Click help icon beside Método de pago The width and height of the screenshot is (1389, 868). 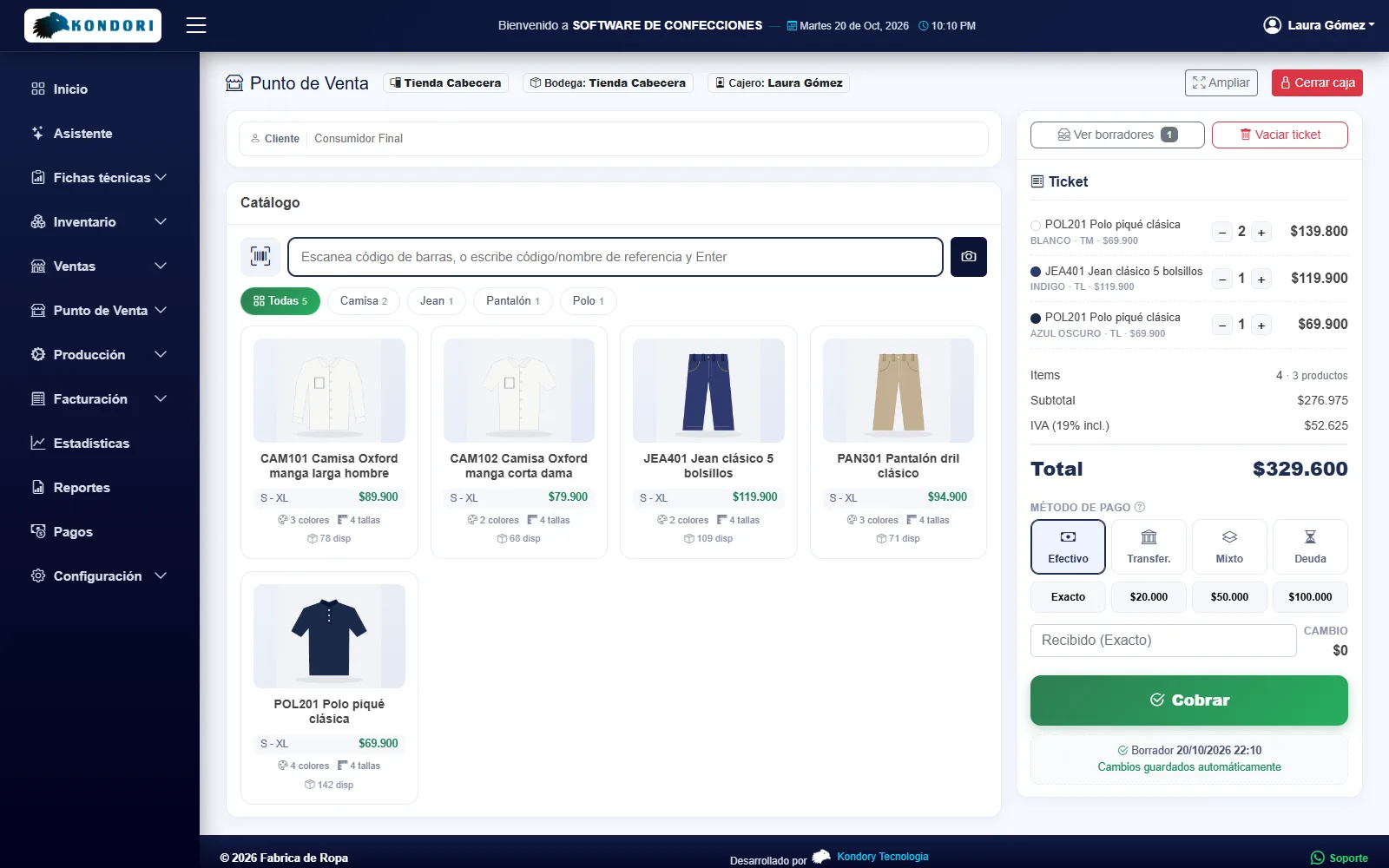pyautogui.click(x=1140, y=507)
